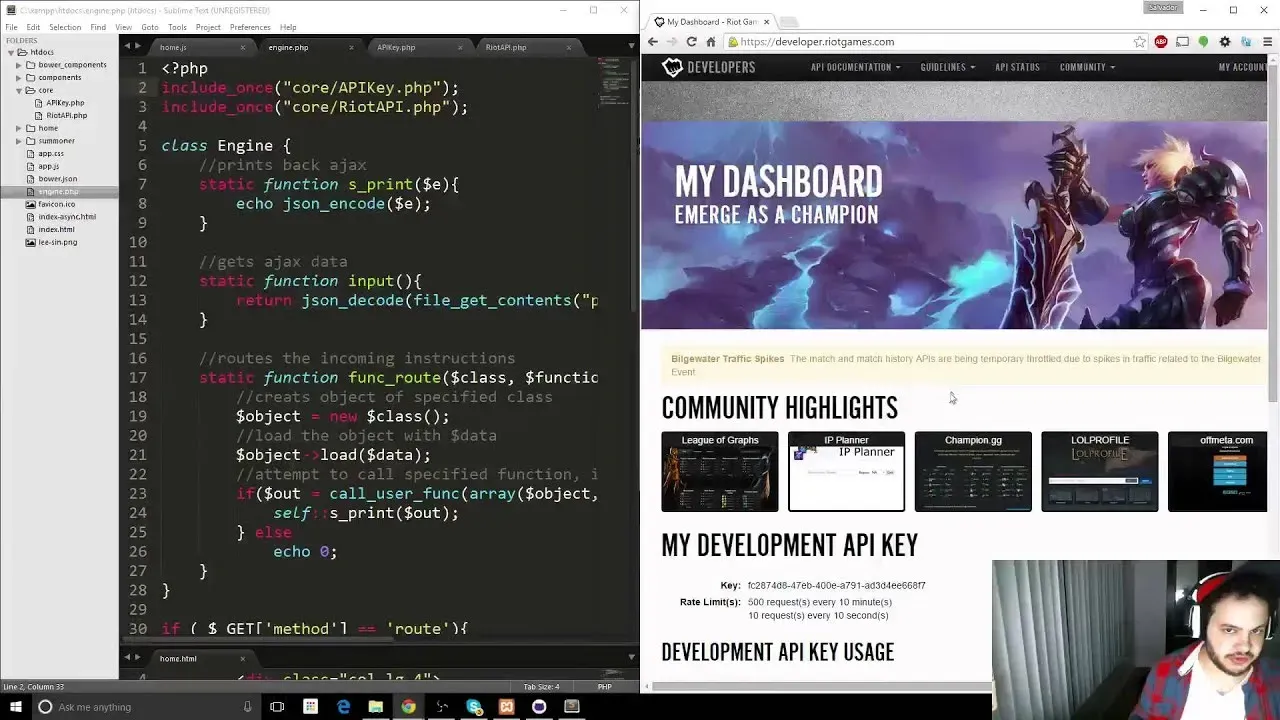1280x720 pixels.
Task: Open Guidelines dropdown menu
Action: click(x=947, y=67)
